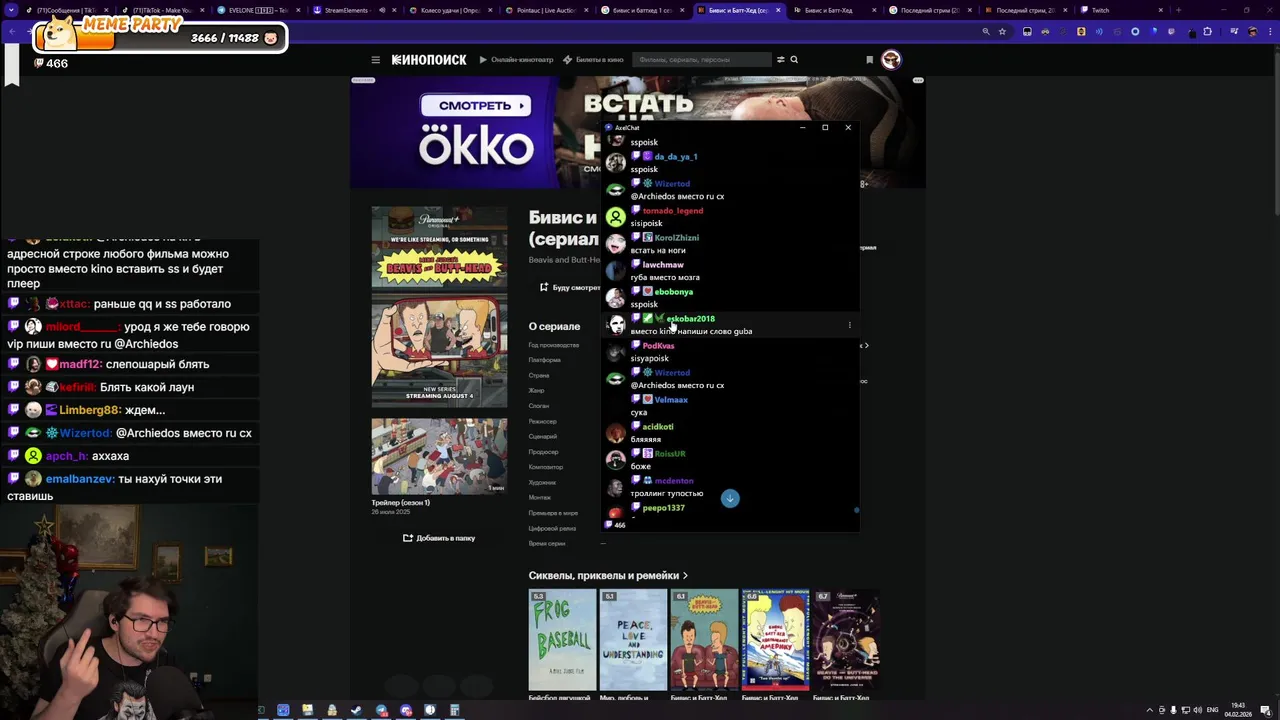Open the Do the Universe movie poster
This screenshot has height=720, width=1280.
click(x=846, y=640)
